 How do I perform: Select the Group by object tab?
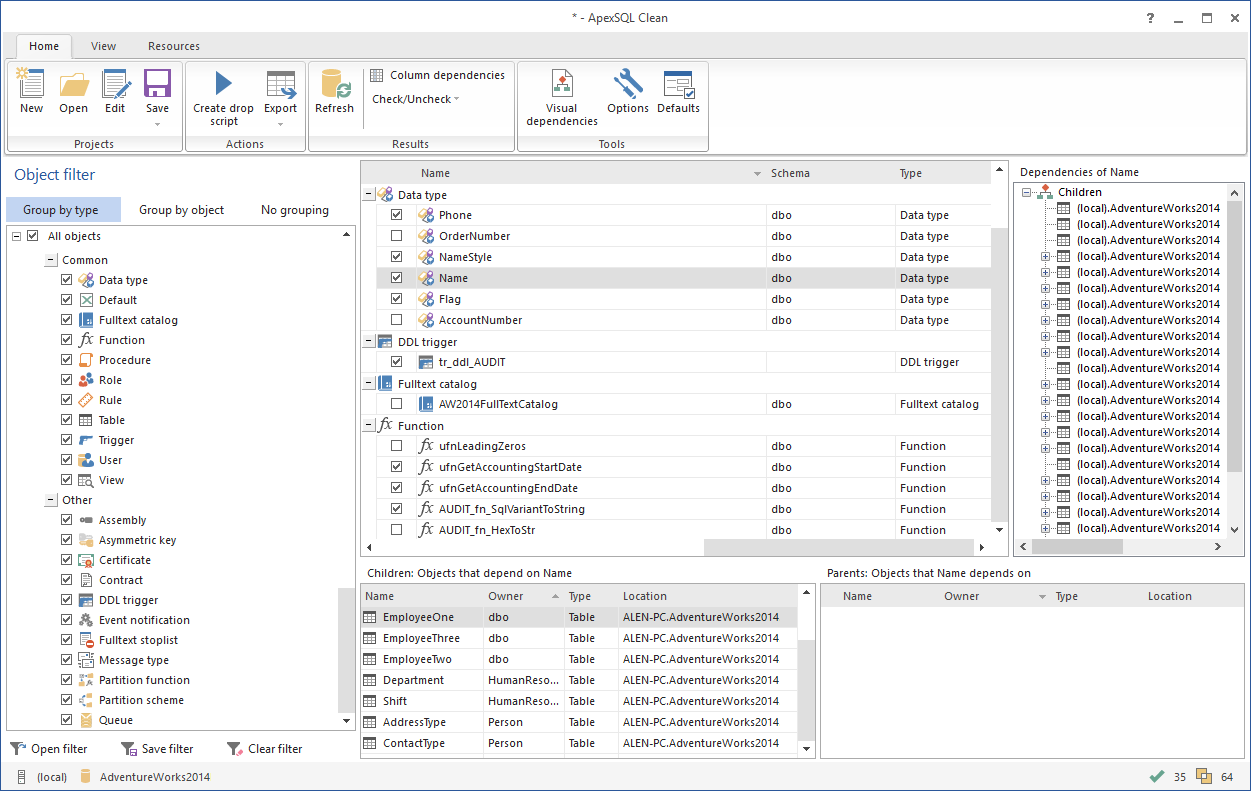[x=181, y=209]
